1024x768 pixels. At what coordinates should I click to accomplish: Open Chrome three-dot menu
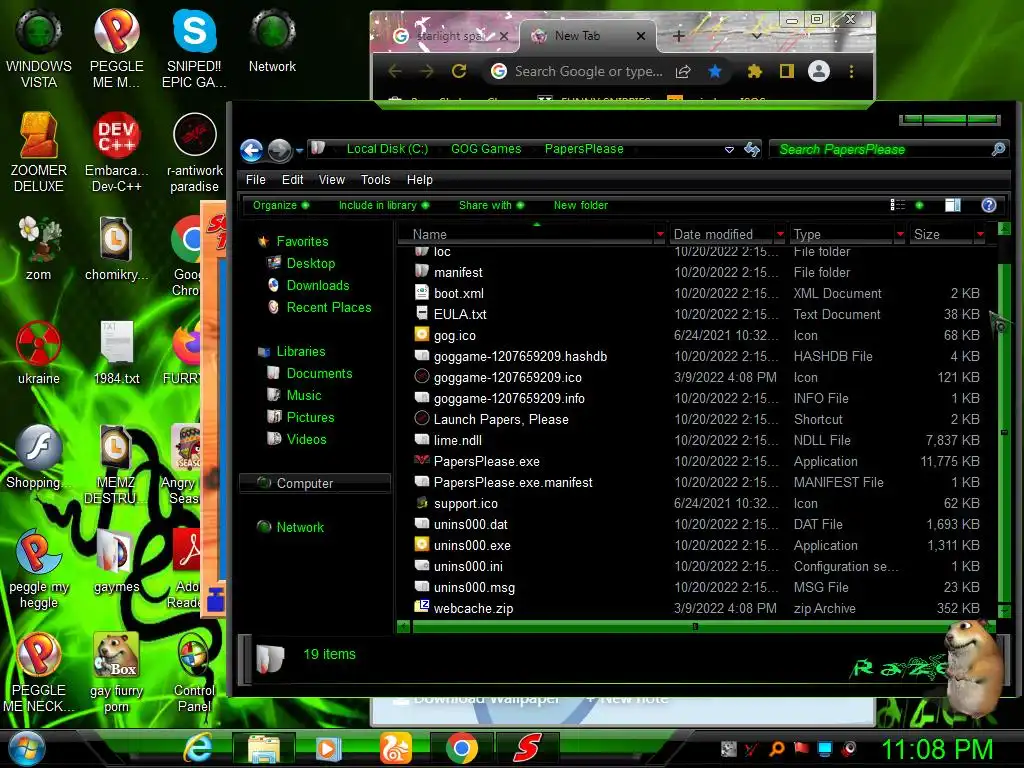pyautogui.click(x=851, y=71)
